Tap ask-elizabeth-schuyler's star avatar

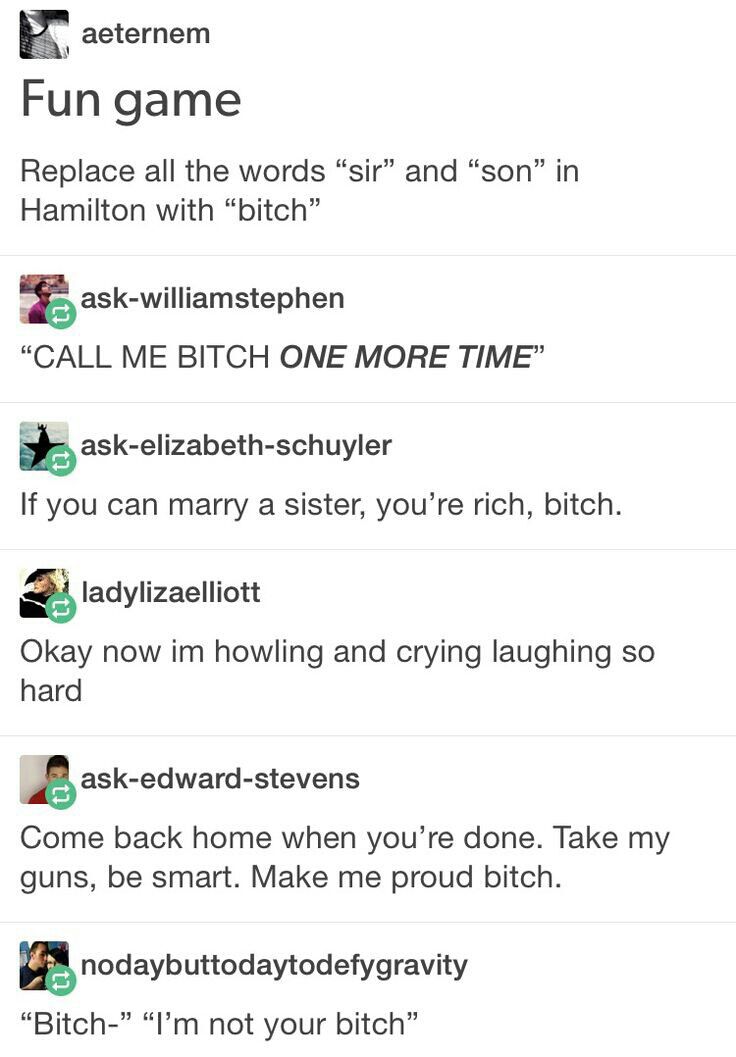(x=44, y=446)
